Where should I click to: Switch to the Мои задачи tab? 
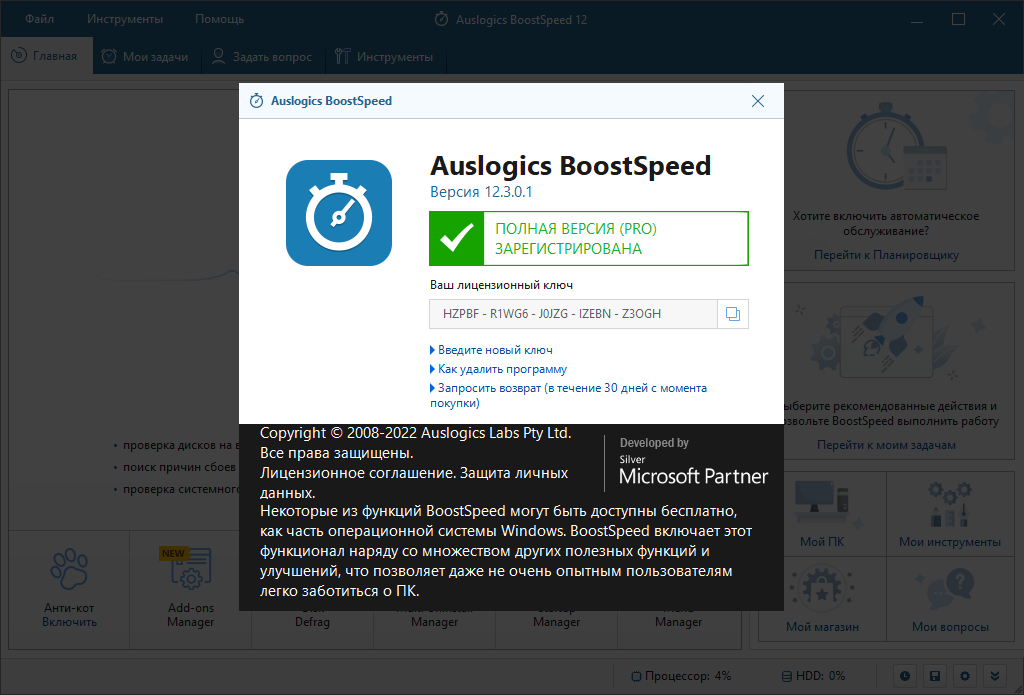click(146, 57)
